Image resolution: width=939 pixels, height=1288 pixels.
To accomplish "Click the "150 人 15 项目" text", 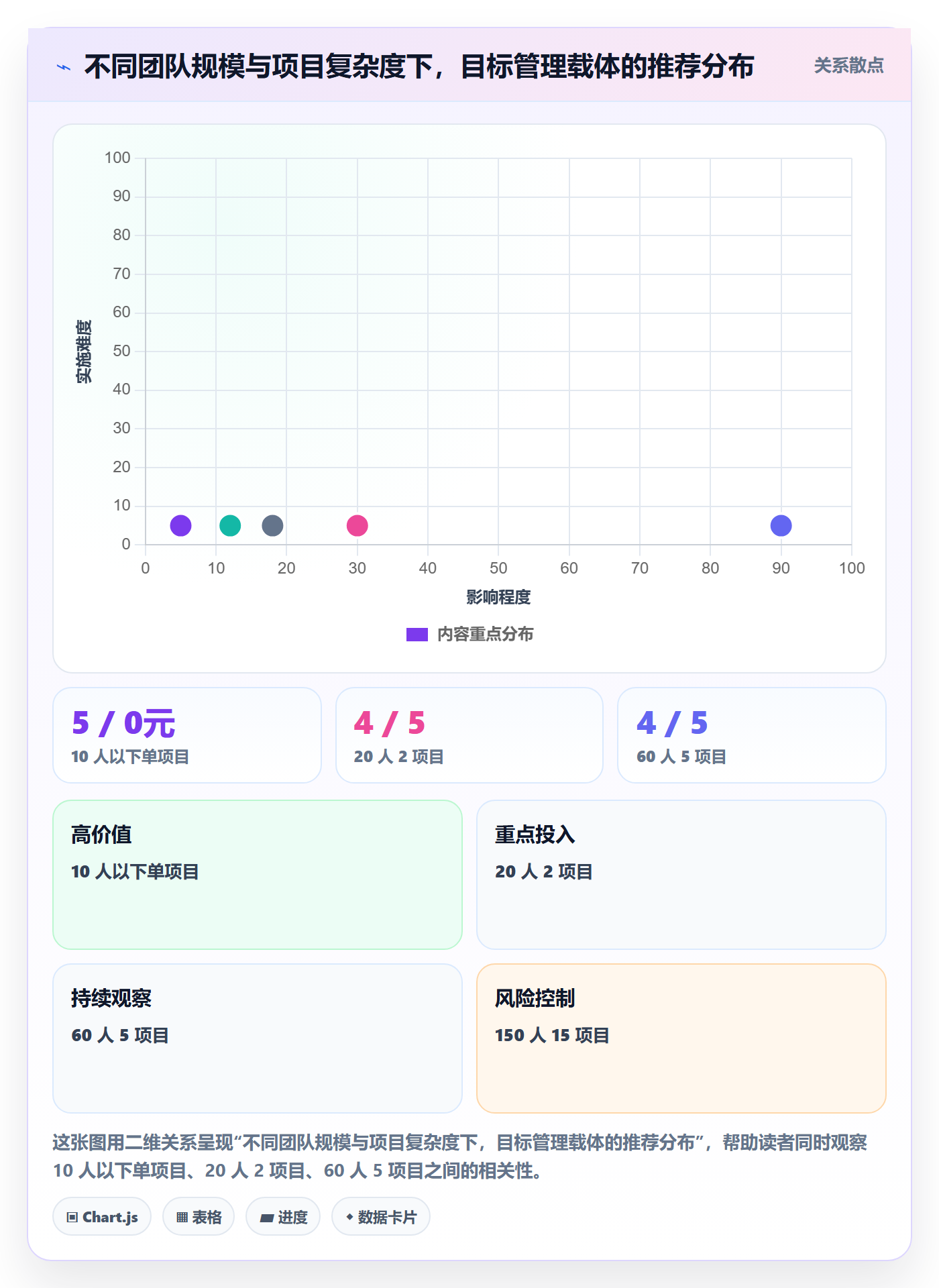I will (552, 1035).
